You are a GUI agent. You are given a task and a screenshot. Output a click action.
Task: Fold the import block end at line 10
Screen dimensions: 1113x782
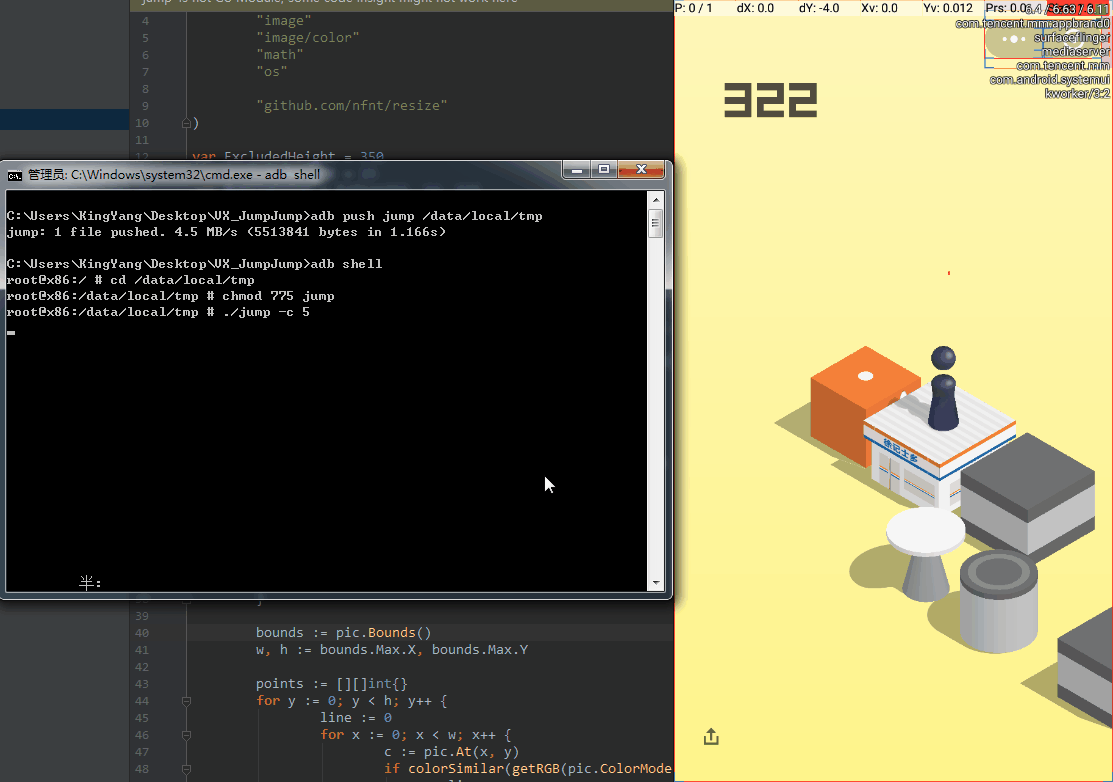point(186,123)
